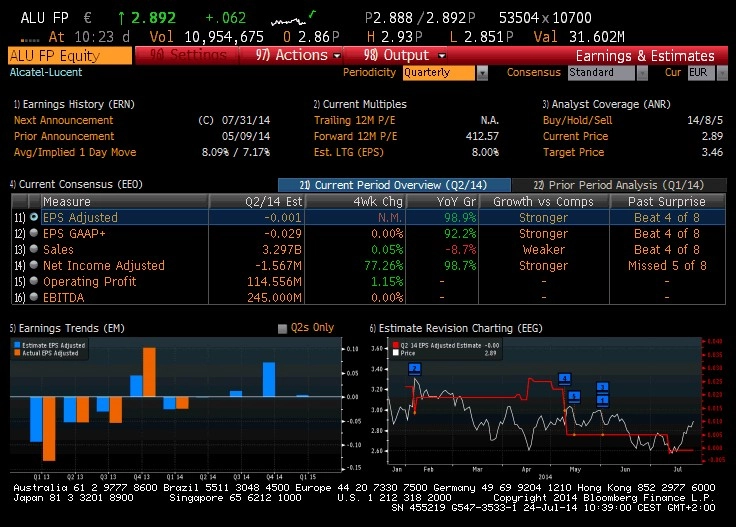Click event marker 4 on revision chart
This screenshot has width=736, height=527.
(565, 379)
